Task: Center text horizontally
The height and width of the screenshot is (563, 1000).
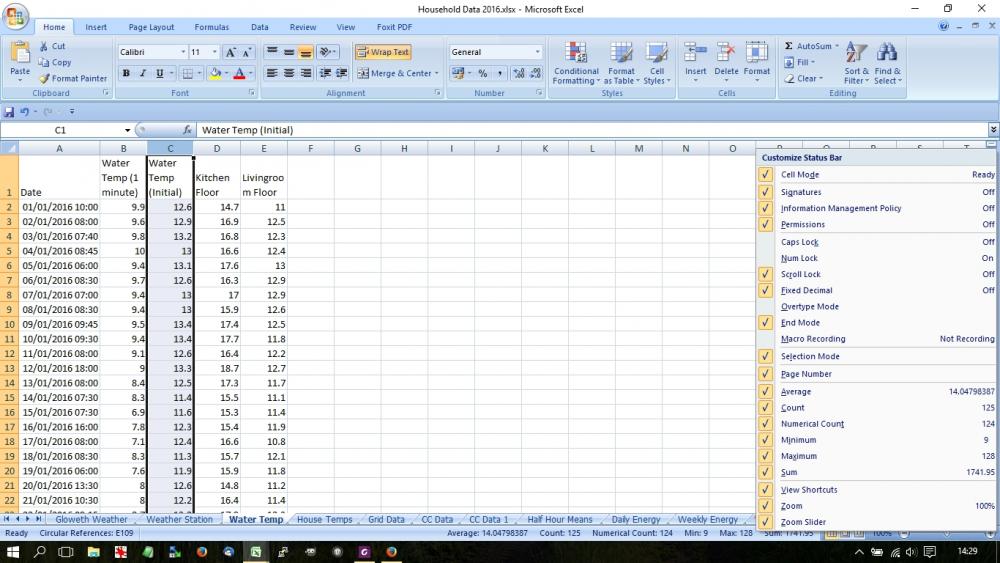Action: point(289,73)
